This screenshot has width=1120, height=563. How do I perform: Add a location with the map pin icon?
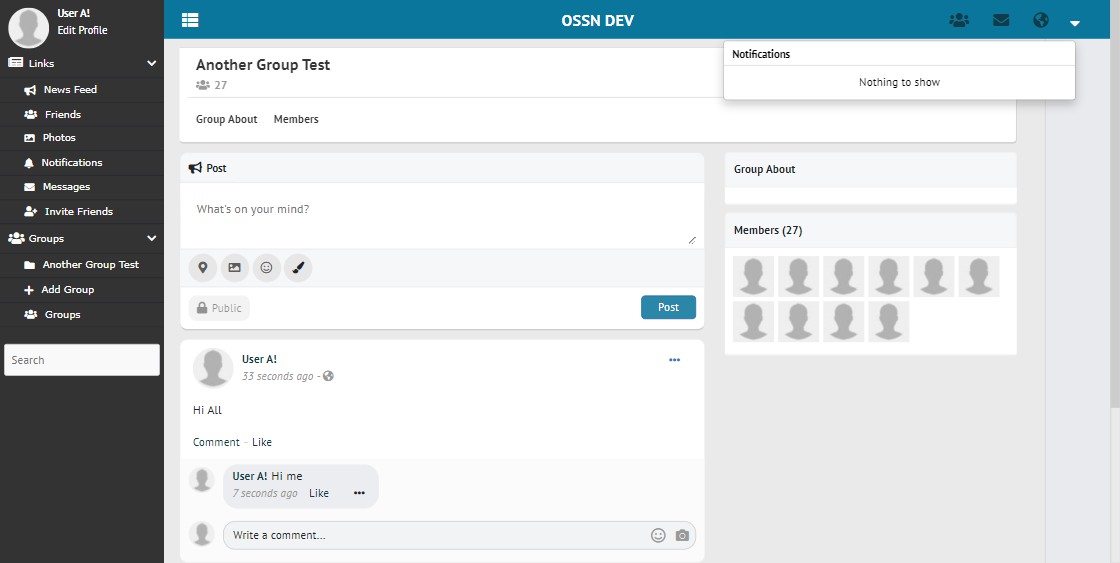click(x=203, y=268)
